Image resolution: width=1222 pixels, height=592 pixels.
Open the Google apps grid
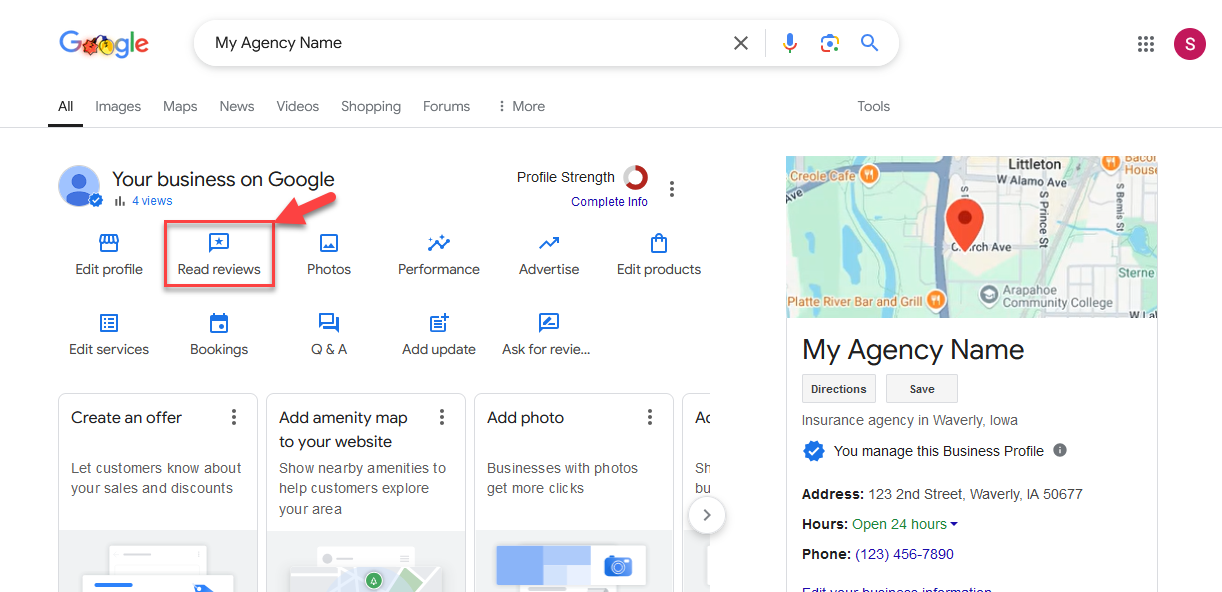click(x=1146, y=43)
